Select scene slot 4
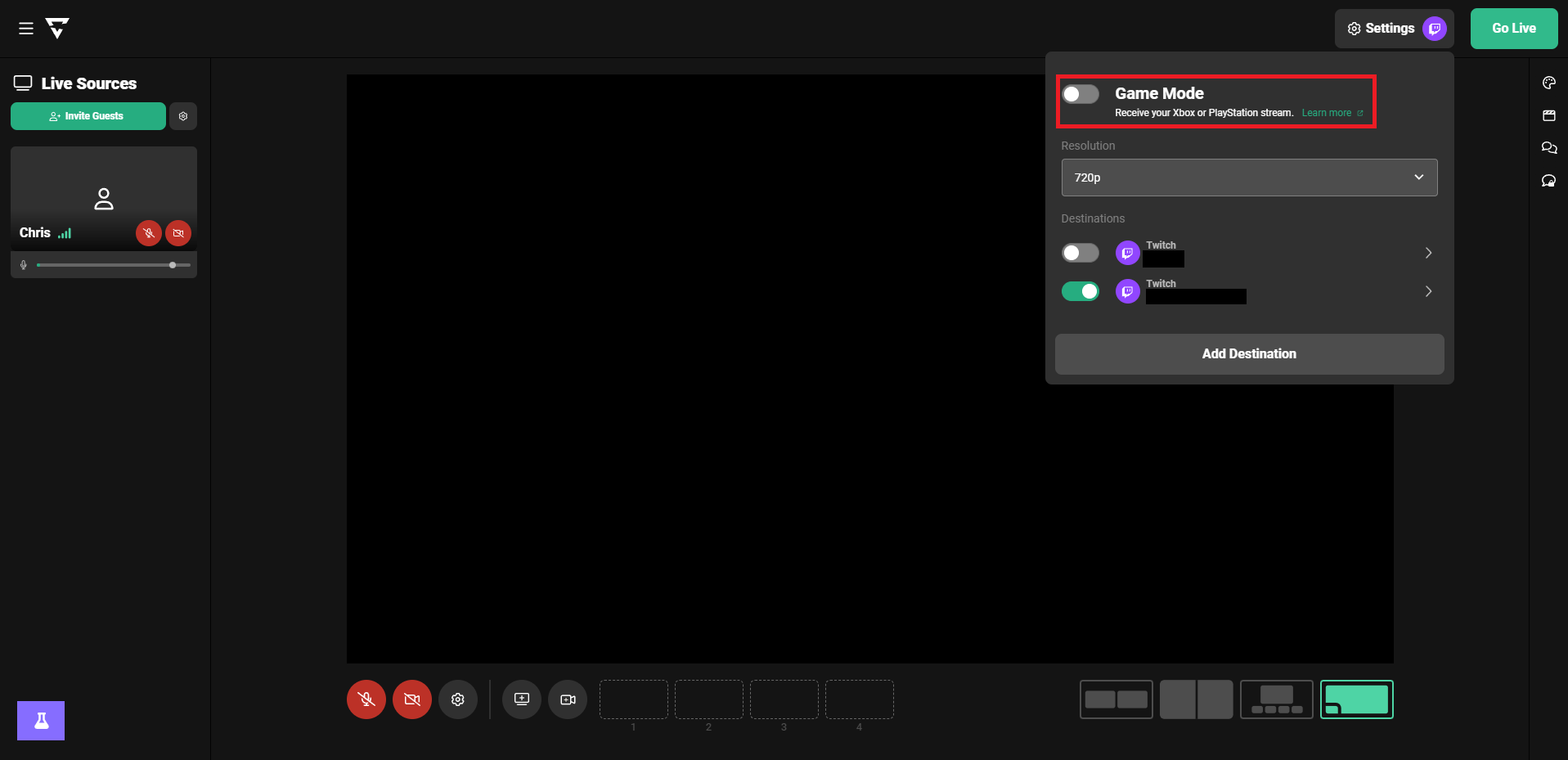Screen dimensions: 1568x760 (x=860, y=699)
